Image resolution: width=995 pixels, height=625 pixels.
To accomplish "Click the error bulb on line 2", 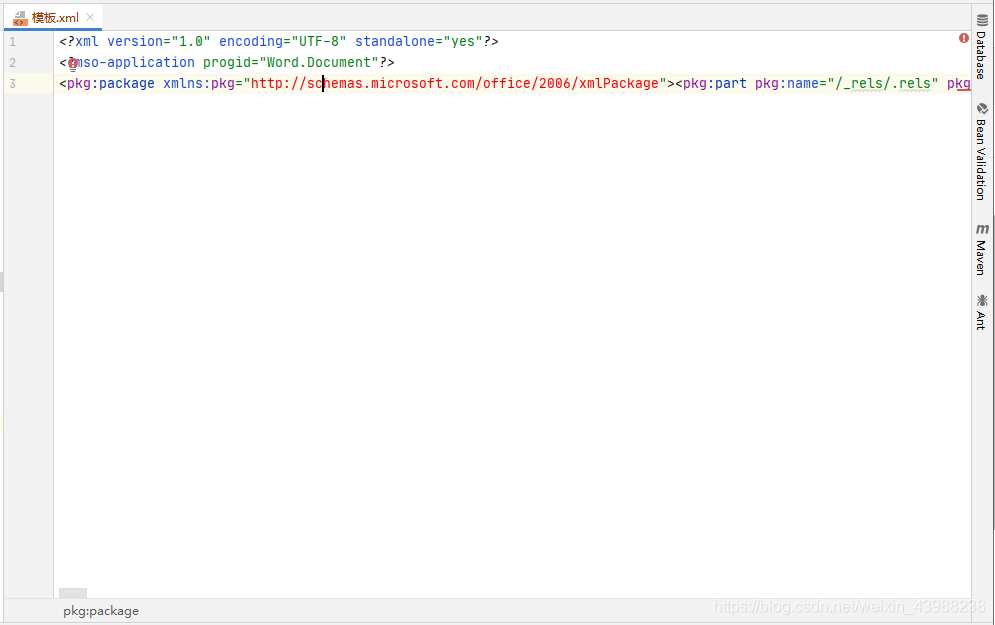I will (x=72, y=63).
